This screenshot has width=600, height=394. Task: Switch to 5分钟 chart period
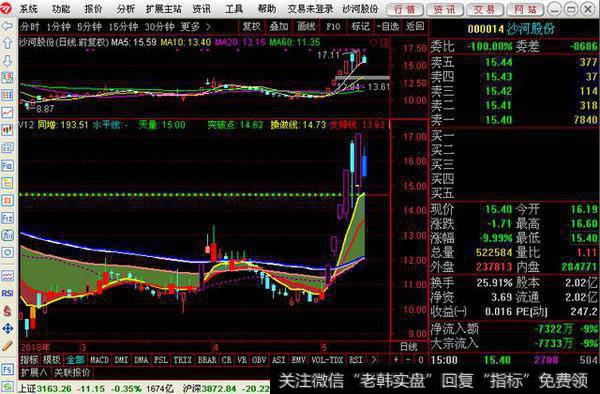[89, 27]
